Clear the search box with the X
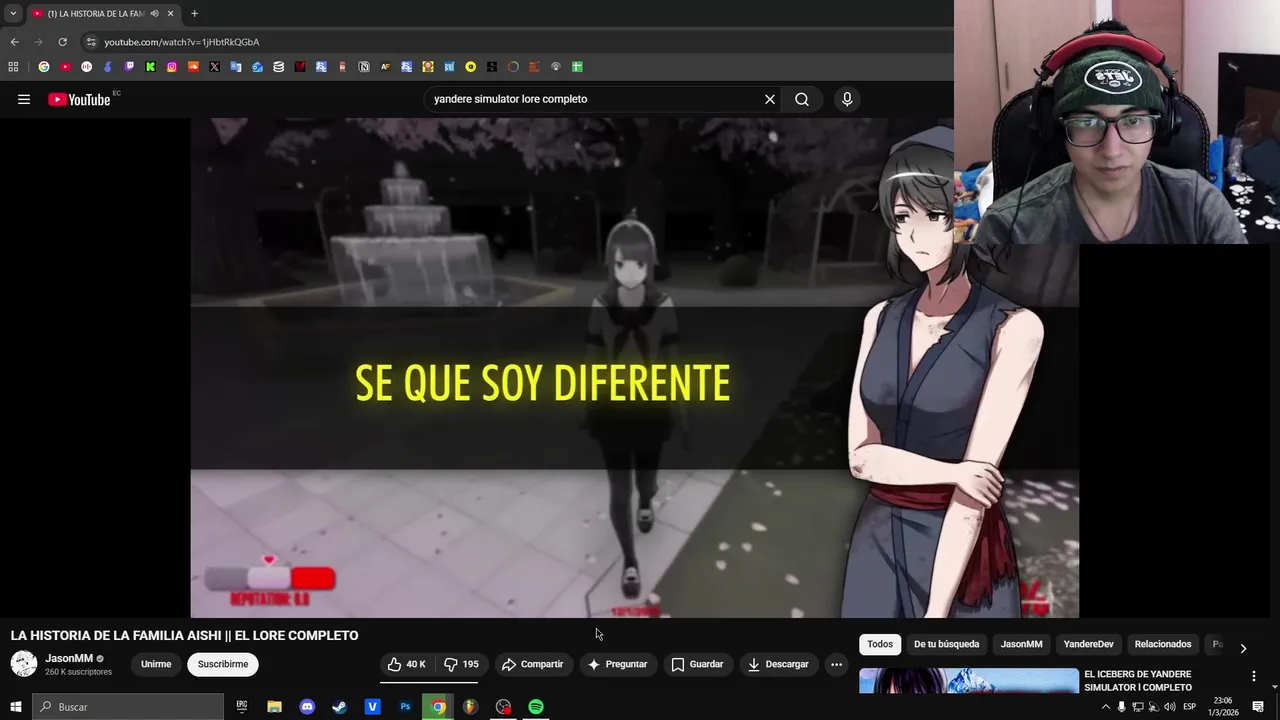Image resolution: width=1280 pixels, height=720 pixels. [770, 99]
